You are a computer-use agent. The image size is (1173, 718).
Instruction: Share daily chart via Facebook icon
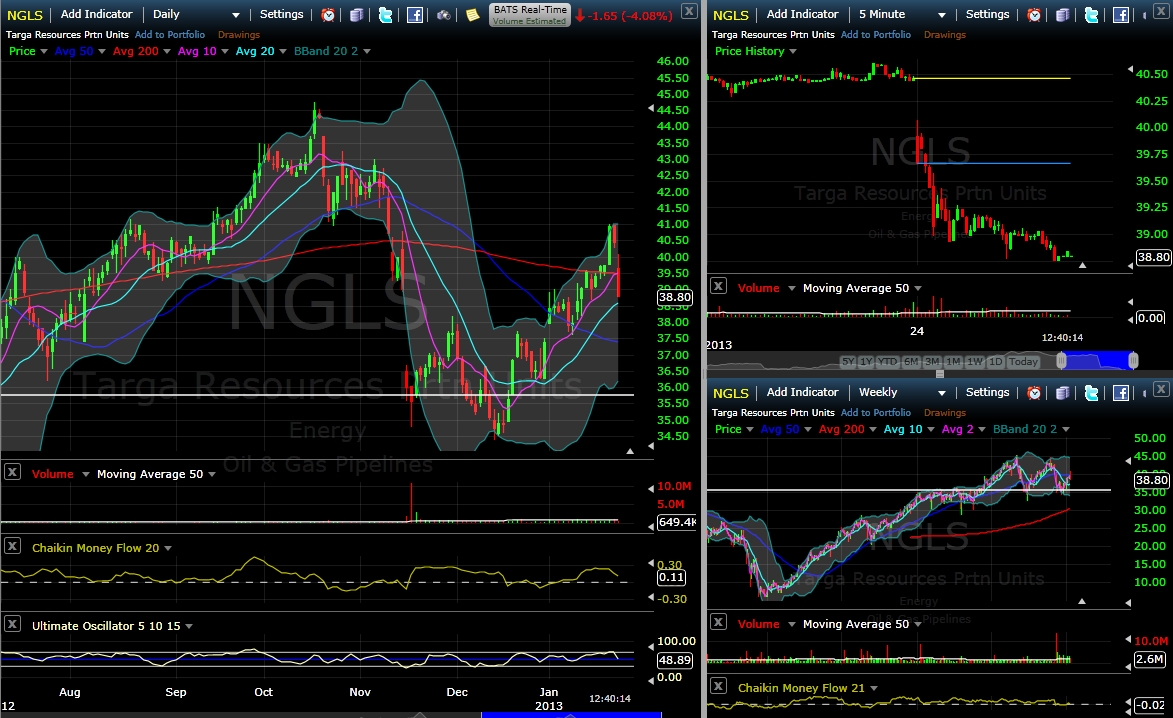pyautogui.click(x=415, y=14)
